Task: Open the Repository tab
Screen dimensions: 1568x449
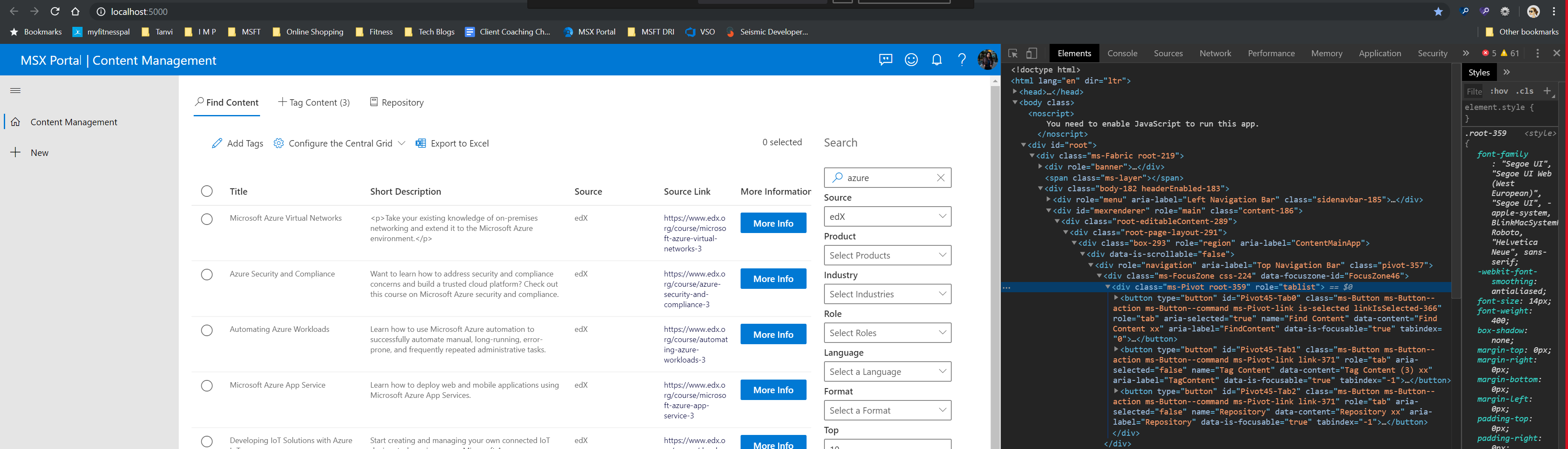Action: (x=397, y=102)
